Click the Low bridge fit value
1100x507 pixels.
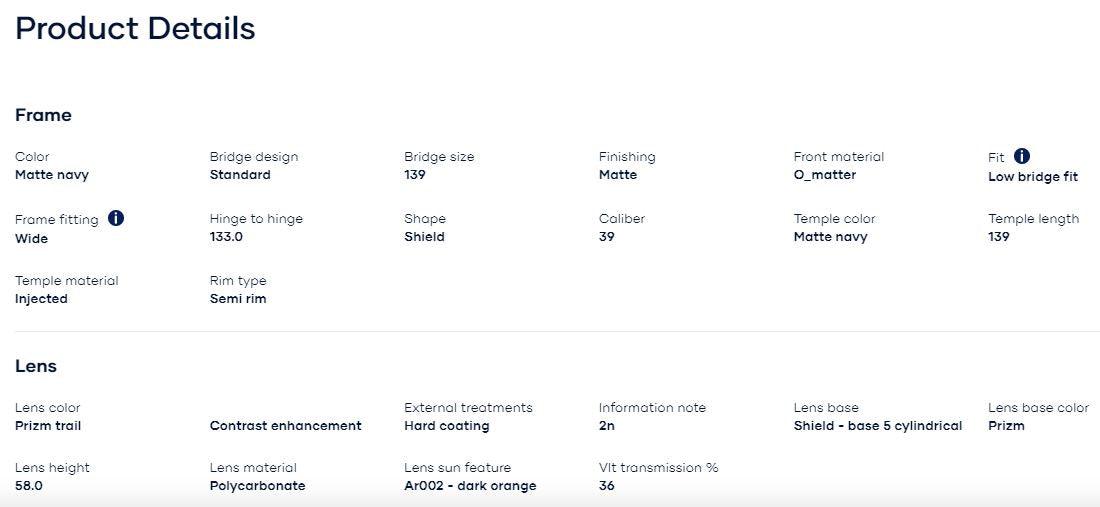tap(1032, 177)
